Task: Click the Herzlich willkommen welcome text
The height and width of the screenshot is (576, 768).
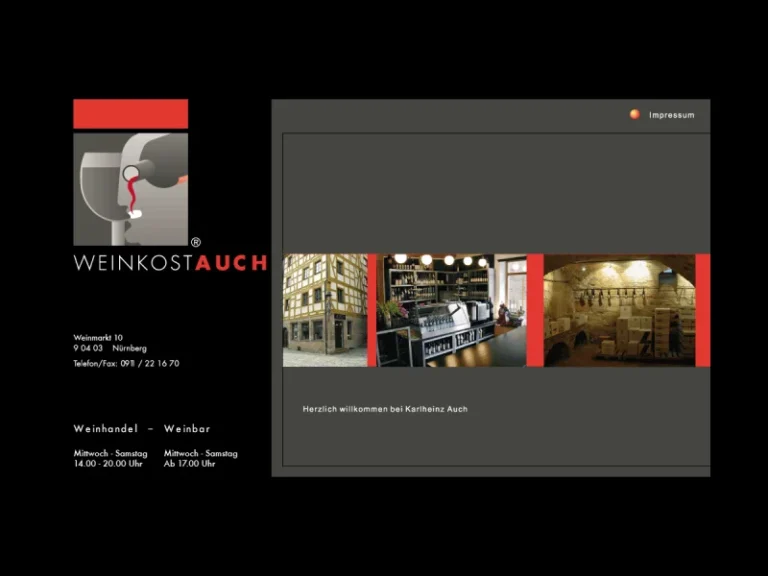Action: point(385,409)
